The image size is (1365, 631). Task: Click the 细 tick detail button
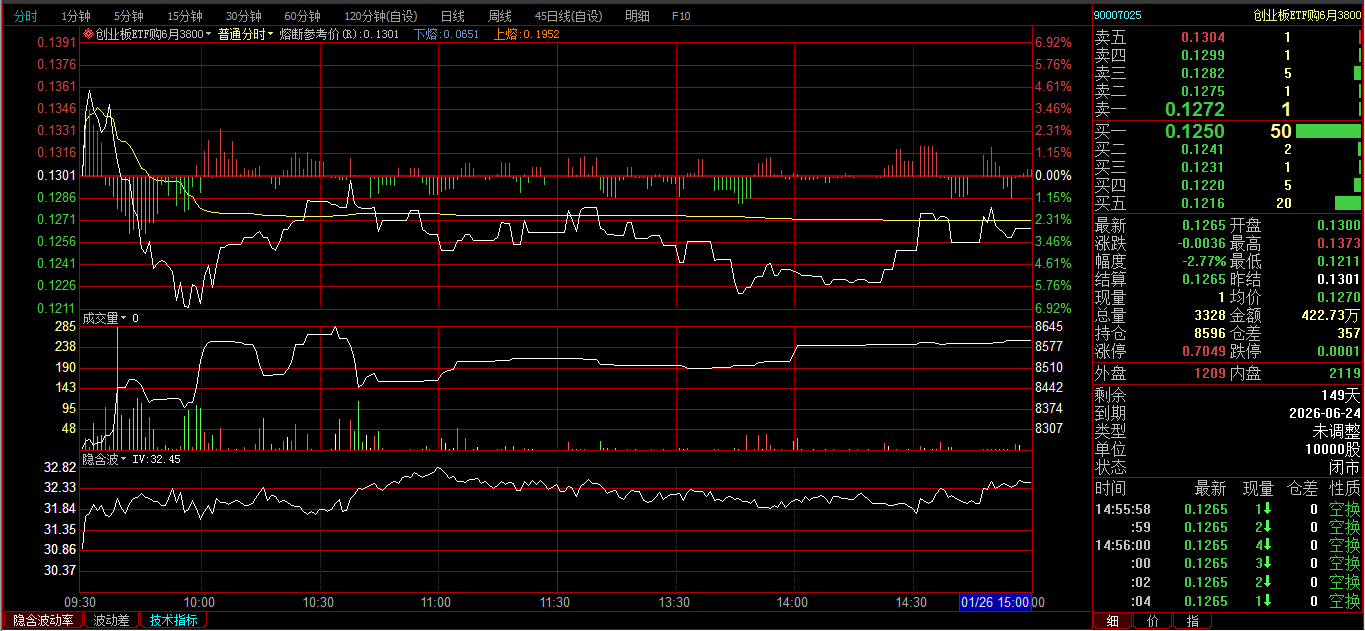pyautogui.click(x=1112, y=621)
